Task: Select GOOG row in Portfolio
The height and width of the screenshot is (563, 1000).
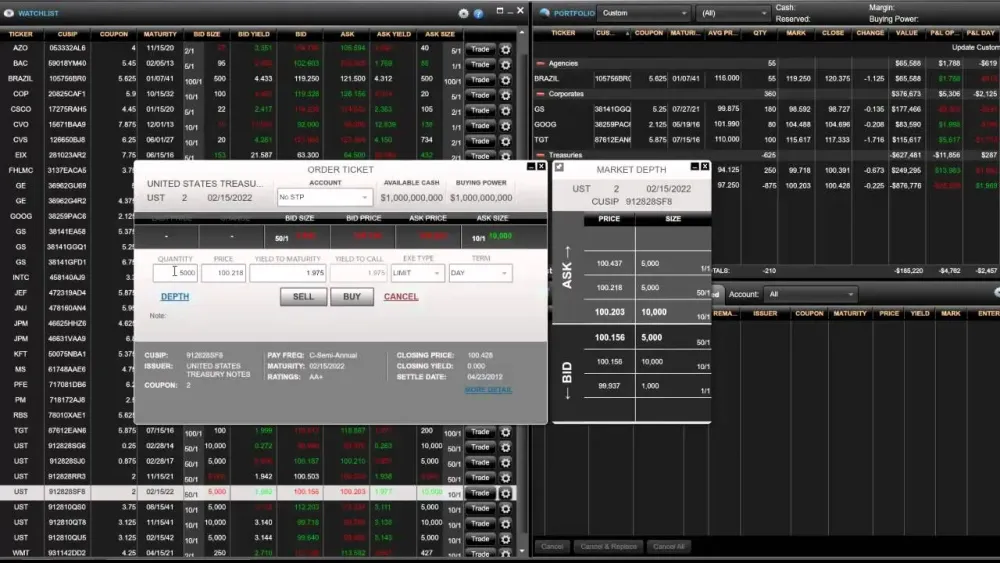Action: point(766,124)
